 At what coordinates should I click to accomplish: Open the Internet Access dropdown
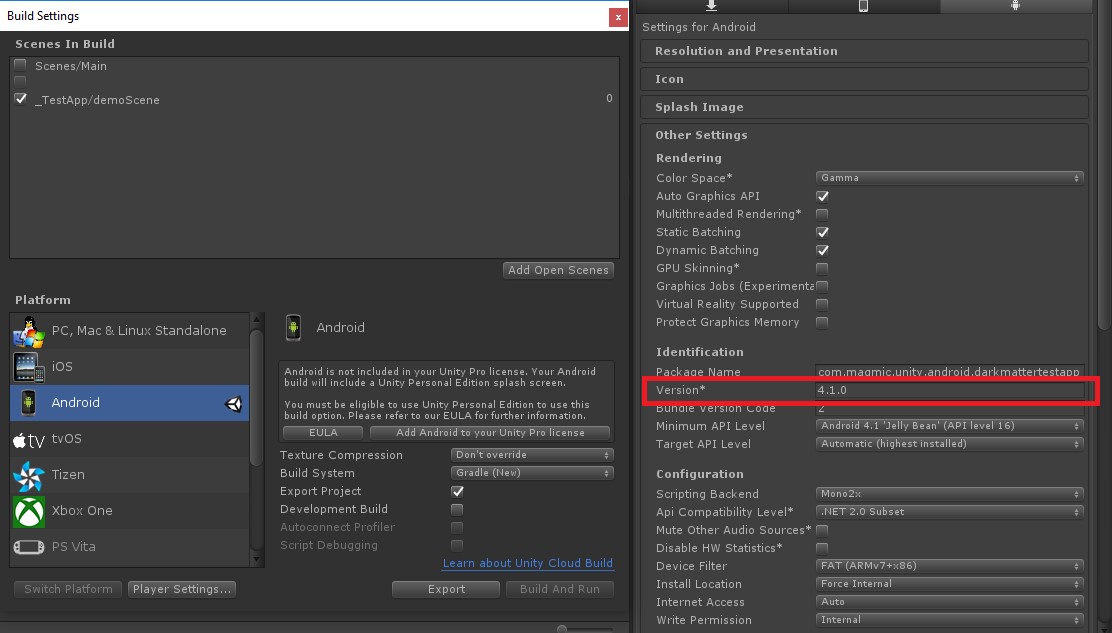coord(950,602)
